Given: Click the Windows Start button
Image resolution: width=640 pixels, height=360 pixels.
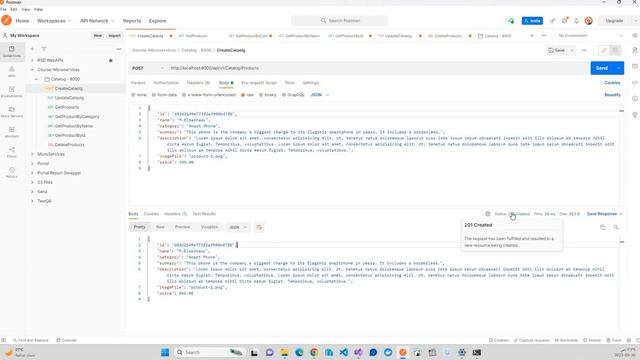Looking at the screenshot, I should click(x=165, y=352).
